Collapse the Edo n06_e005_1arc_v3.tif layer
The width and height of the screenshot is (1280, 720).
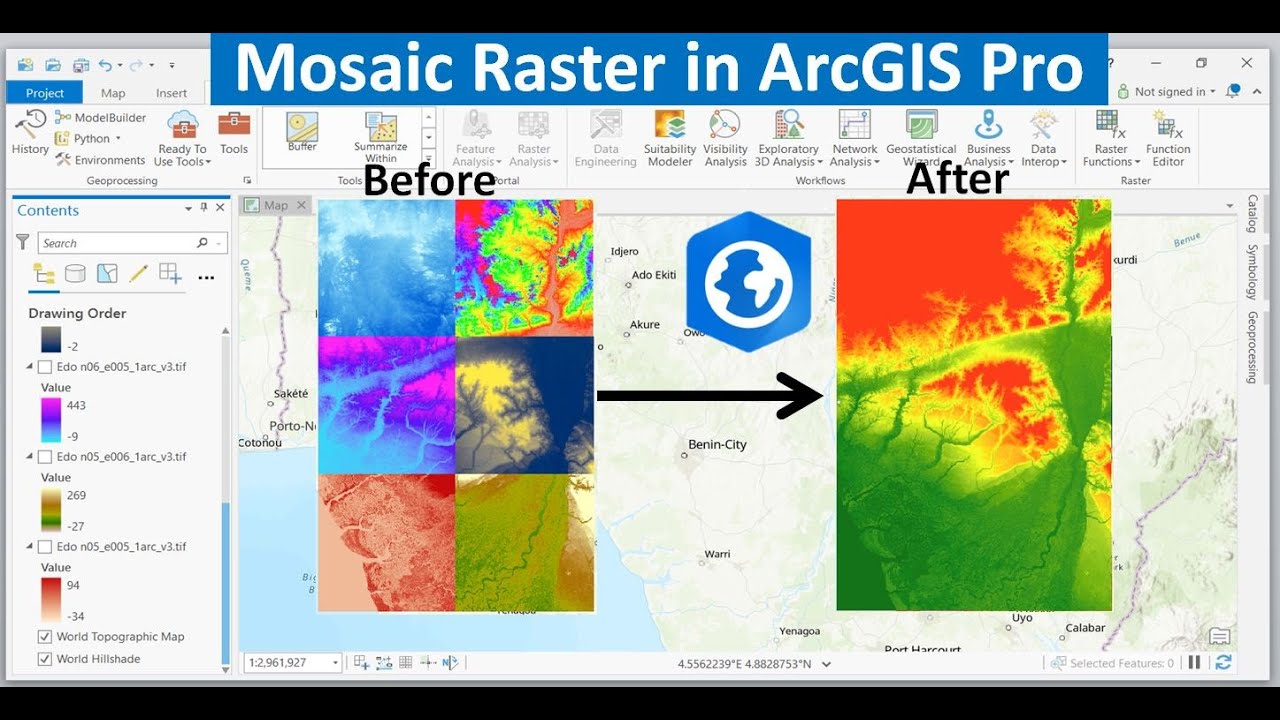point(29,367)
